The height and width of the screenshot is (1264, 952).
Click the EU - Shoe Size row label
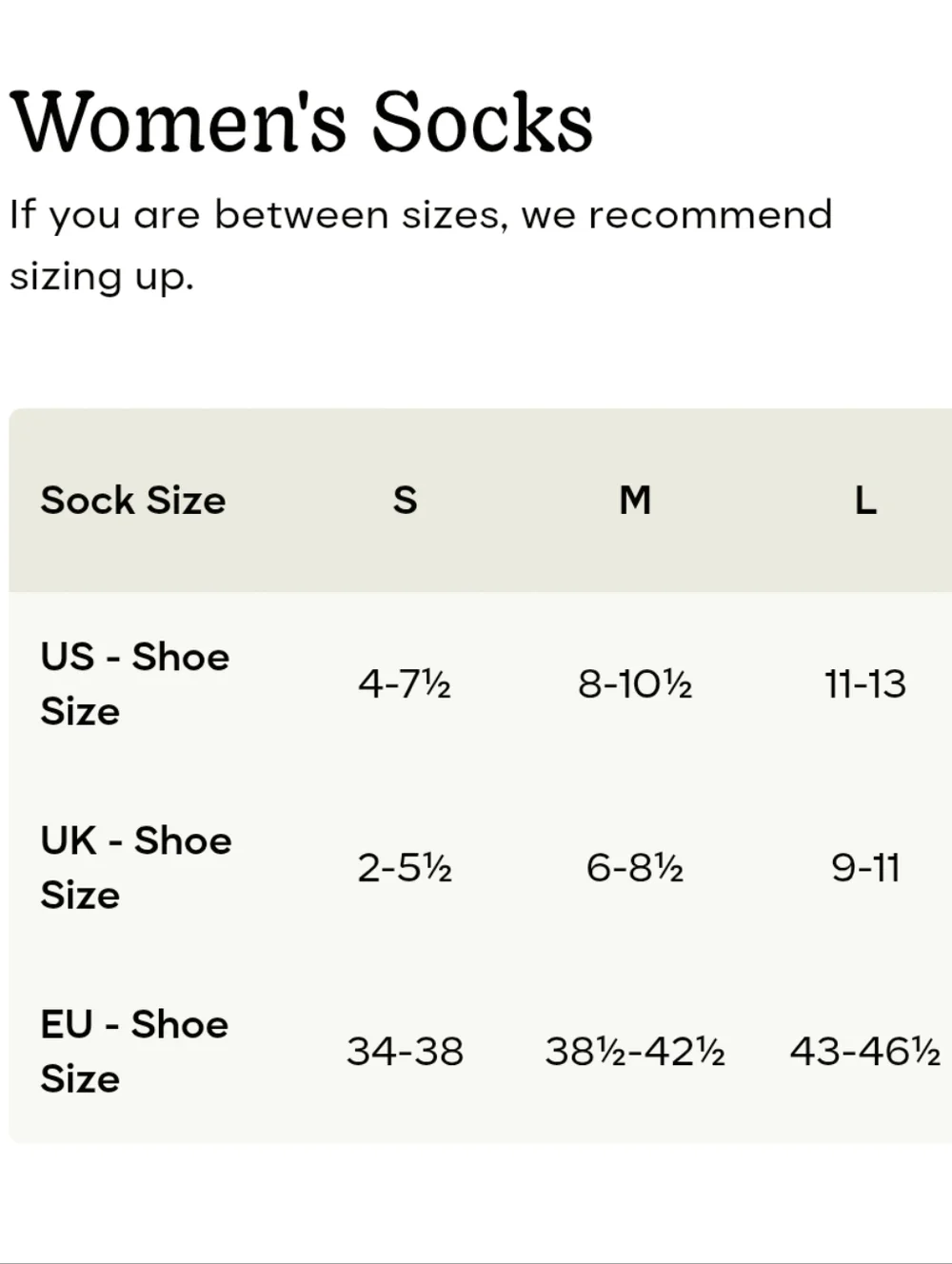[x=134, y=1051]
